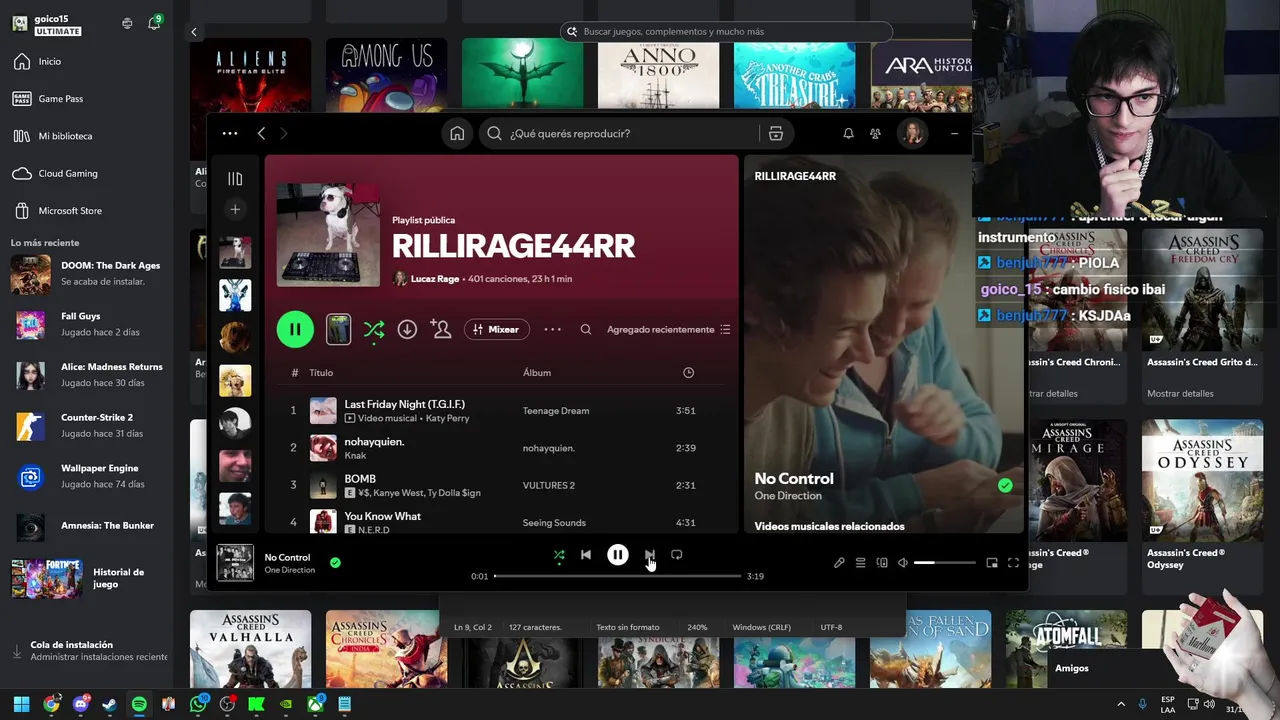The width and height of the screenshot is (1280, 720).
Task: Go back in Spotify navigation
Action: point(261,133)
